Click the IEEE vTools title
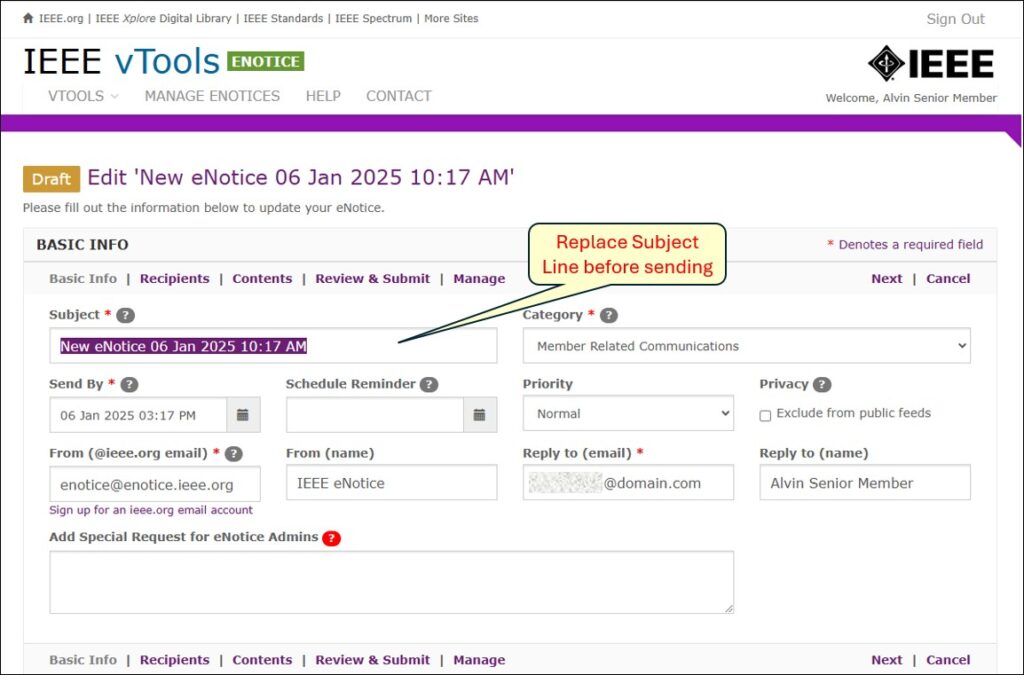 [x=121, y=61]
